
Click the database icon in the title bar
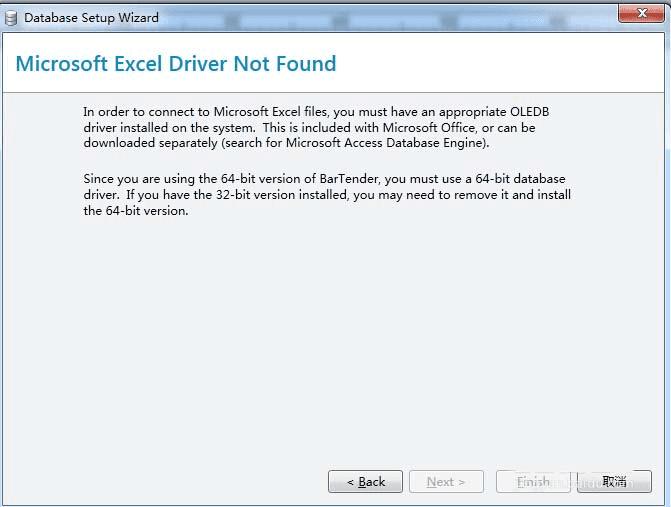coord(11,17)
